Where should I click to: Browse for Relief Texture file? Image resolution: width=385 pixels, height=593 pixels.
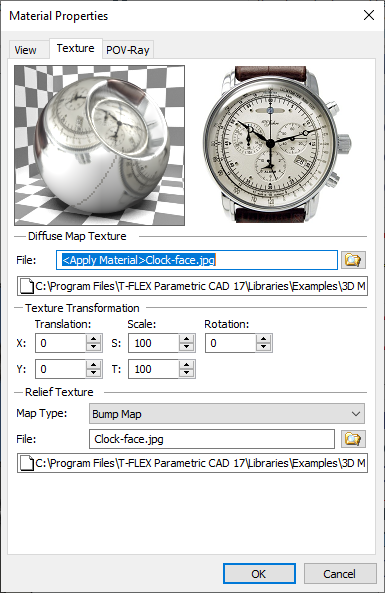(x=353, y=439)
